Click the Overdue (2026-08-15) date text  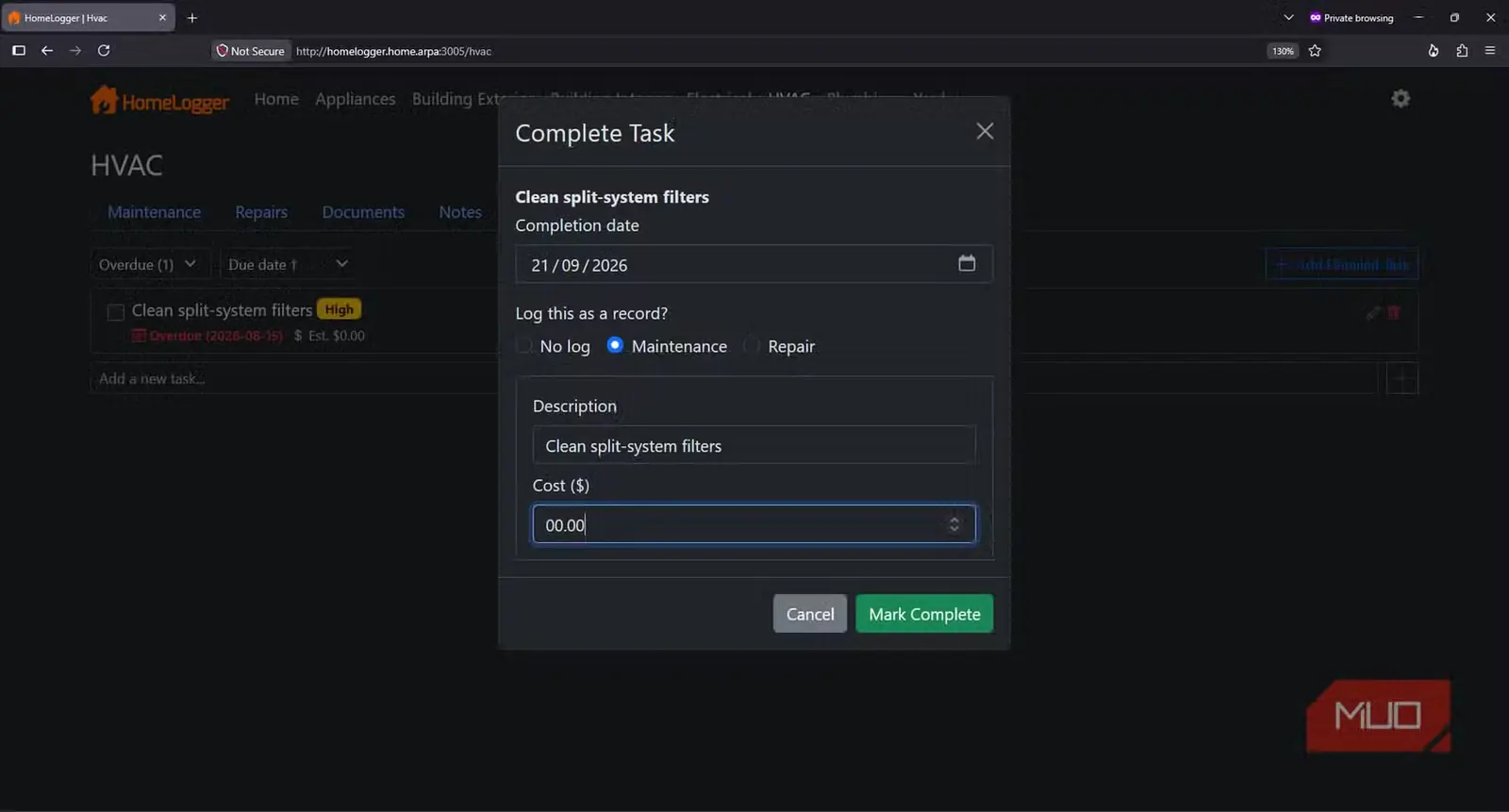(216, 336)
